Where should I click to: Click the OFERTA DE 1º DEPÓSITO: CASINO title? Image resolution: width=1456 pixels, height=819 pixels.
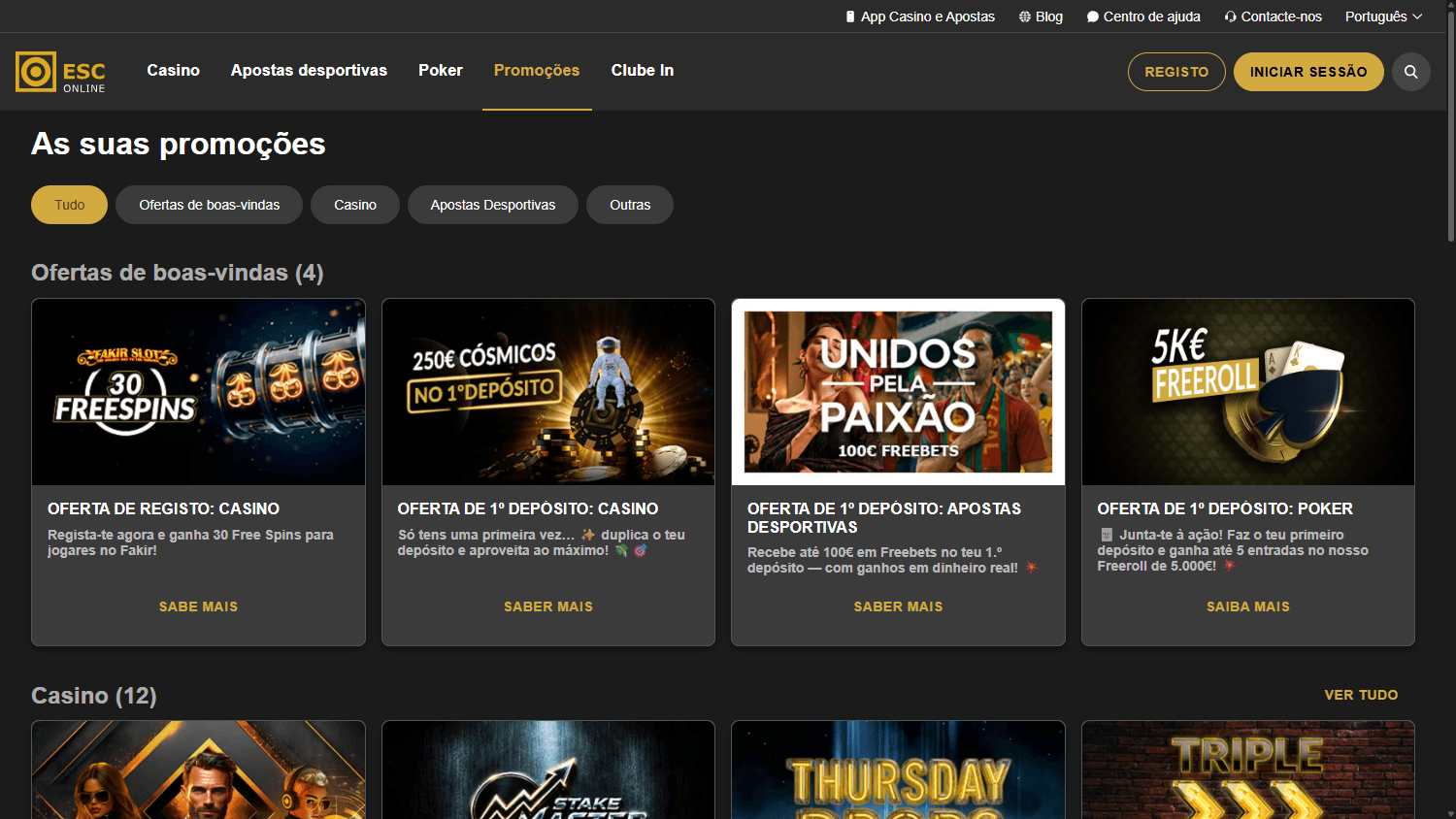tap(528, 508)
